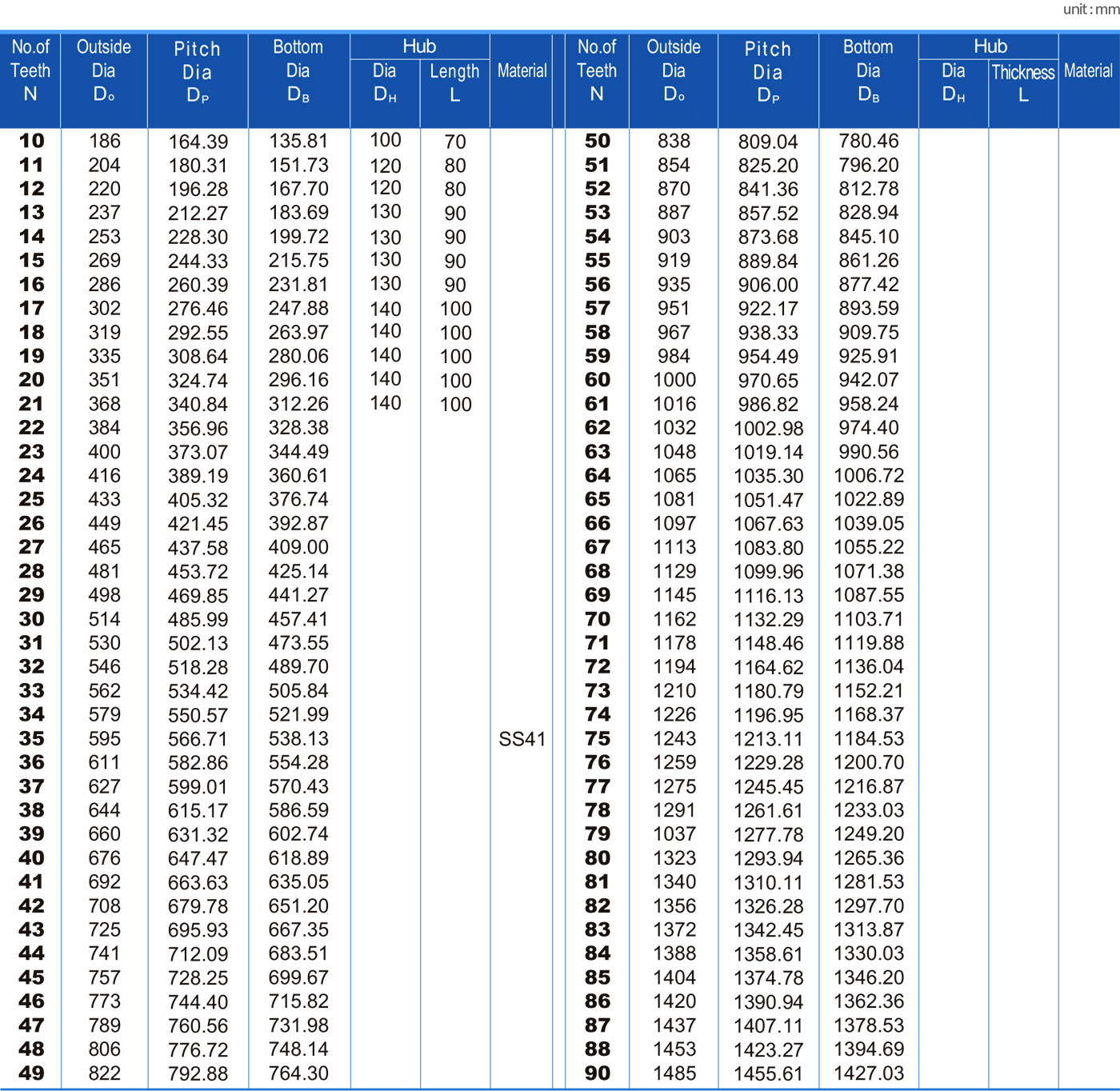The width and height of the screenshot is (1120, 1091).
Task: Select pitch diameter '1213.11'
Action: (x=768, y=740)
